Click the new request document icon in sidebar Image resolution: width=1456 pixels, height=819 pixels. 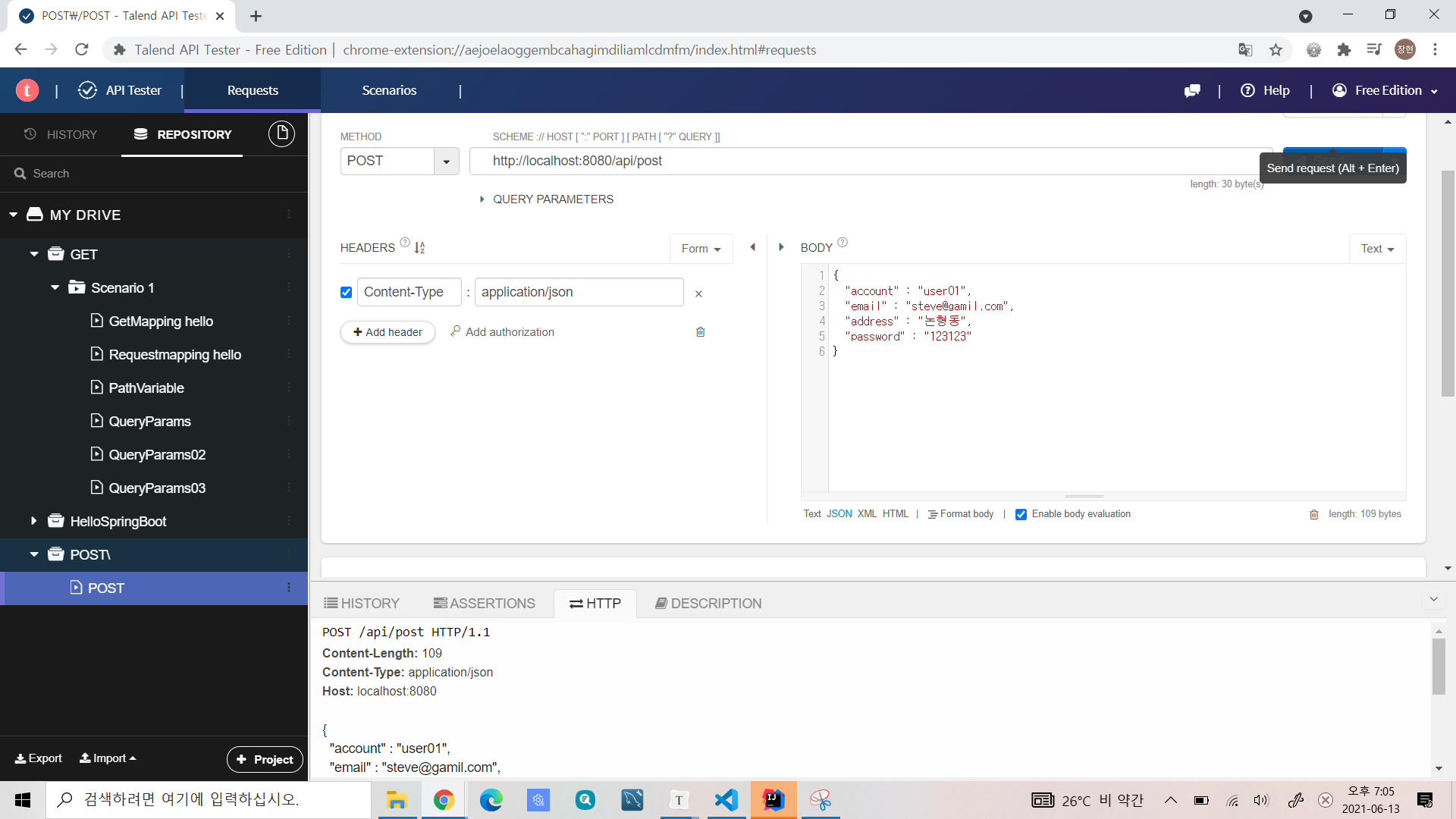tap(281, 133)
